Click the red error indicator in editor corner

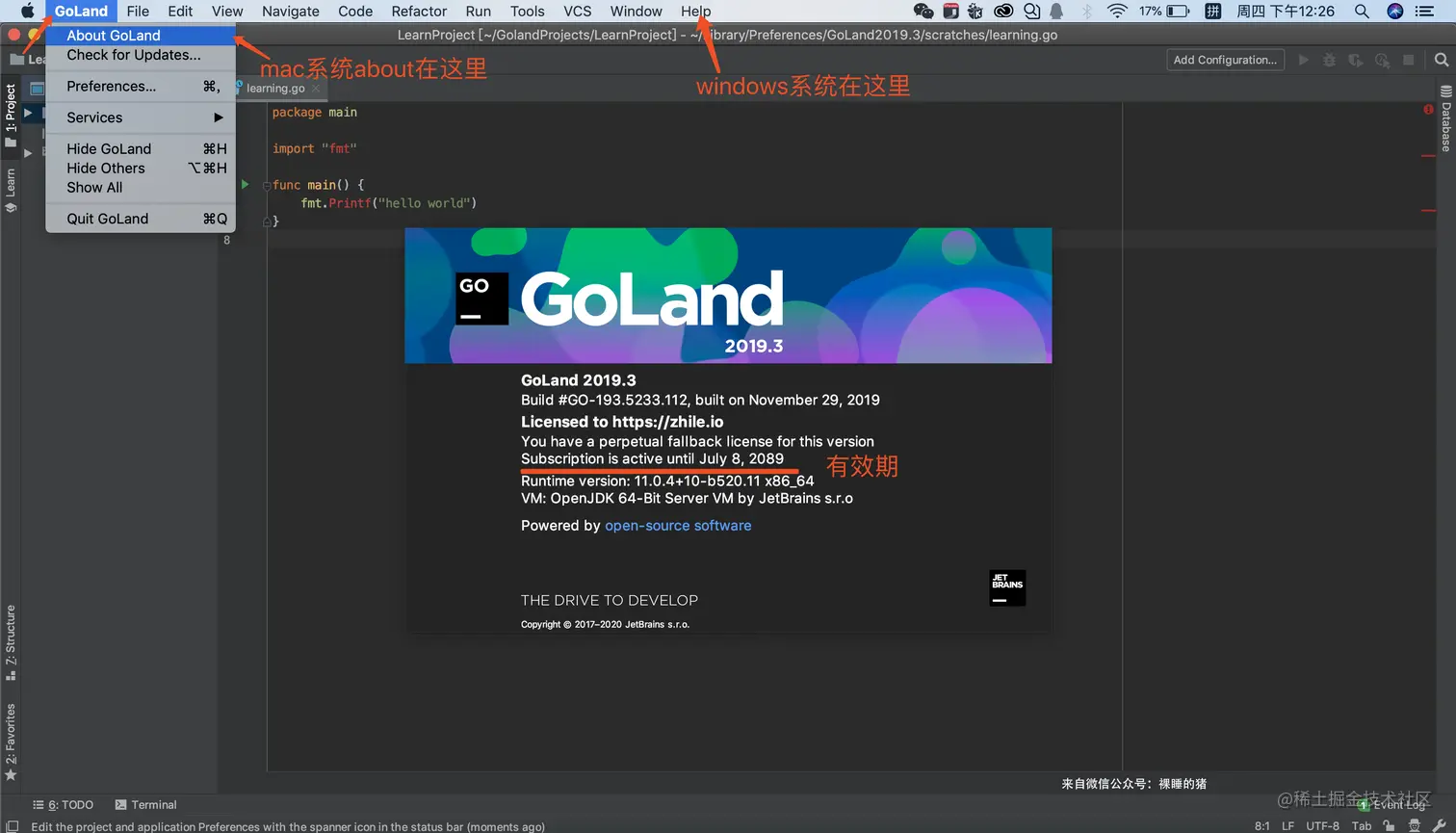[1428, 110]
